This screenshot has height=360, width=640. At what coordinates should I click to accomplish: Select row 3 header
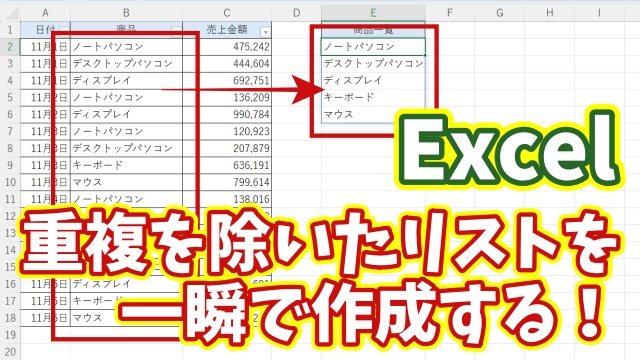pos(10,64)
